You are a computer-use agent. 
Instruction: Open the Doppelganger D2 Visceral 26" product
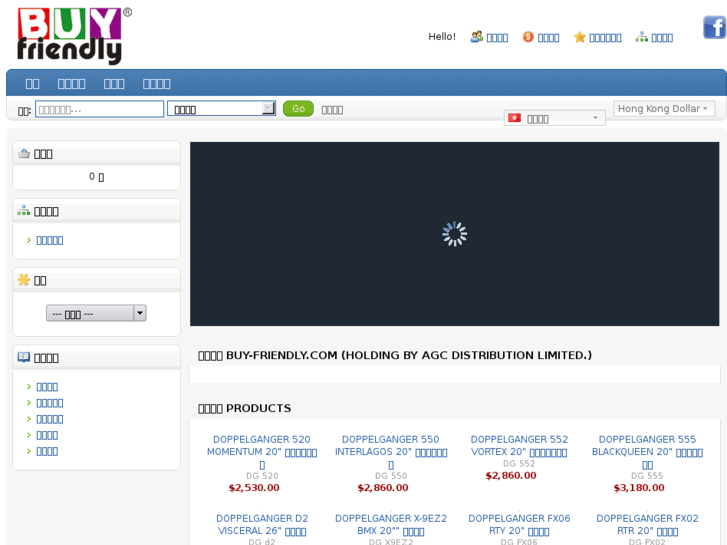(x=262, y=525)
